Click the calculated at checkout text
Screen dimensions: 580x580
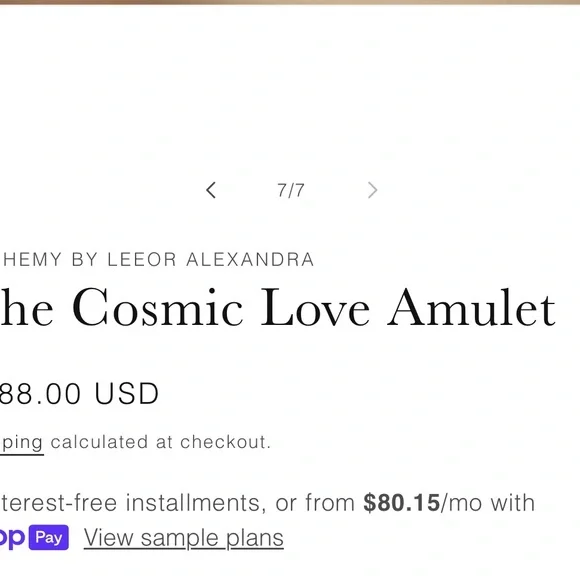click(161, 442)
